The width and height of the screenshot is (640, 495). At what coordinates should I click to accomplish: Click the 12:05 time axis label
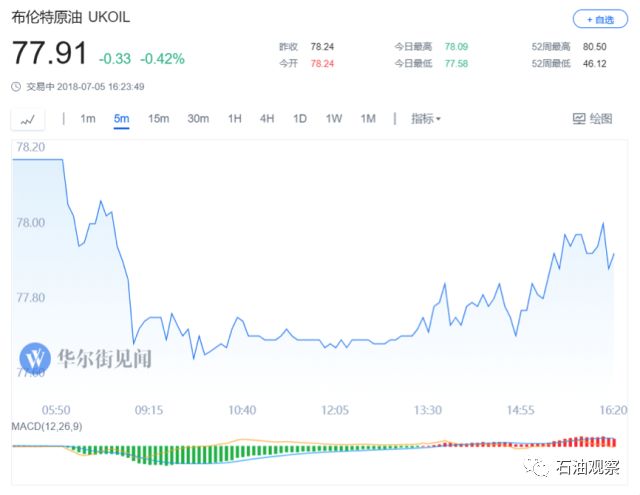point(335,410)
